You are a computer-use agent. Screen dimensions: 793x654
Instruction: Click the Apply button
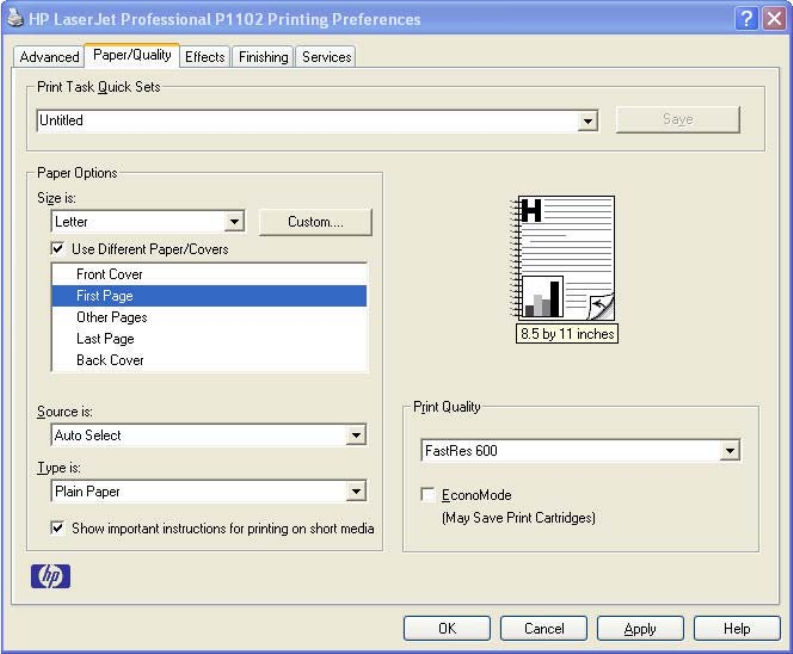tap(640, 628)
